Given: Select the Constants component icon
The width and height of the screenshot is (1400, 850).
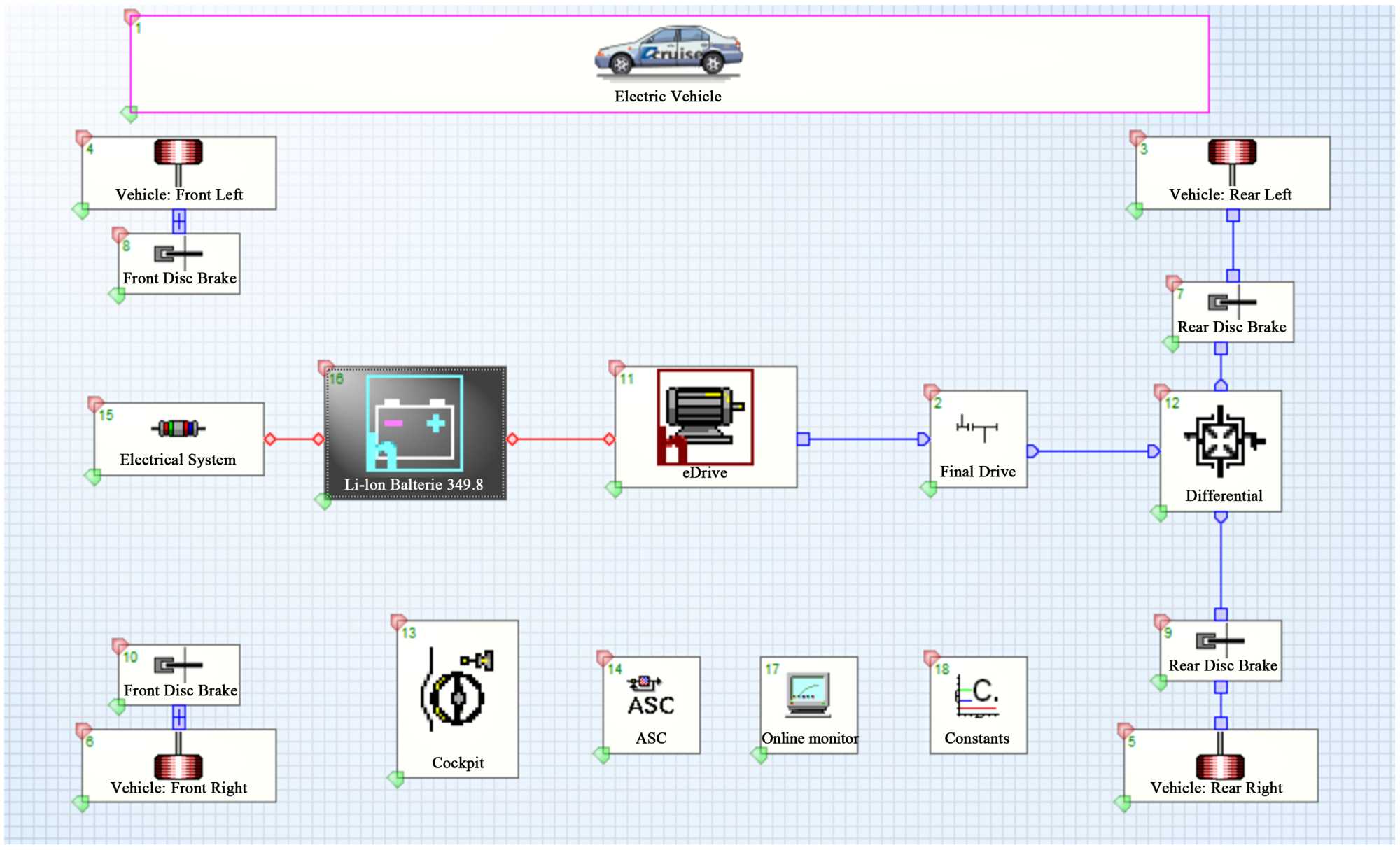Looking at the screenshot, I should [977, 697].
